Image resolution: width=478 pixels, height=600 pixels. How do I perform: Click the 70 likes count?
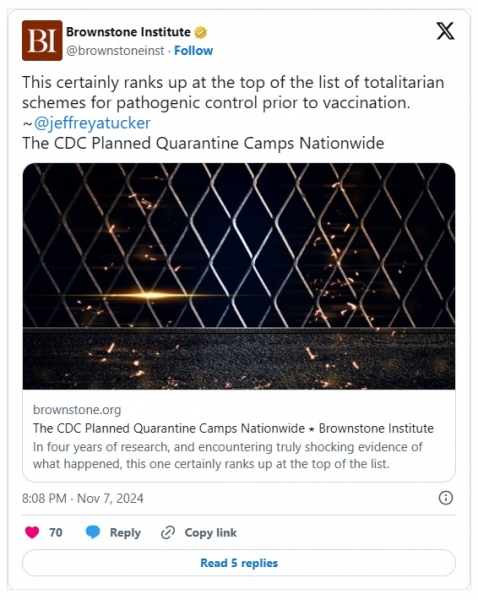click(55, 532)
